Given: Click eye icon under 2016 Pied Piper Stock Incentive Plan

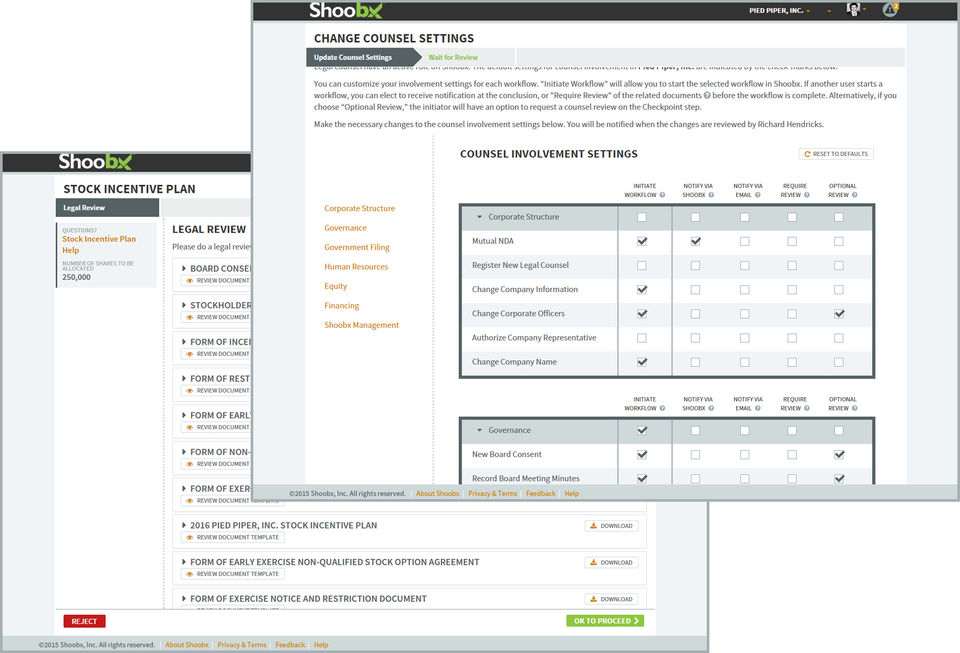Looking at the screenshot, I should tap(190, 538).
